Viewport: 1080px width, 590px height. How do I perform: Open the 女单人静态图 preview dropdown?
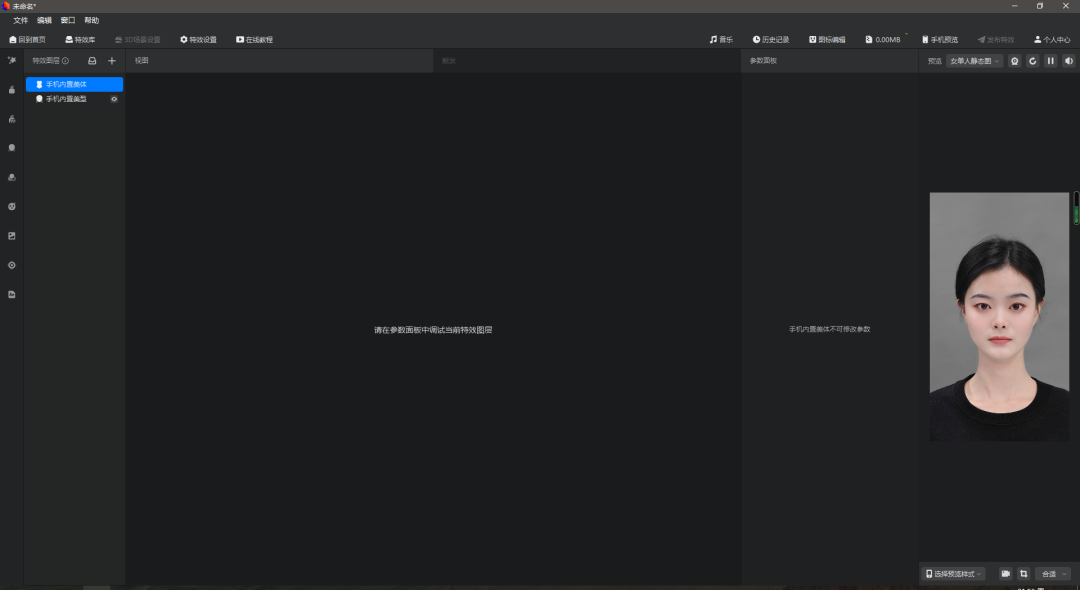pos(974,61)
